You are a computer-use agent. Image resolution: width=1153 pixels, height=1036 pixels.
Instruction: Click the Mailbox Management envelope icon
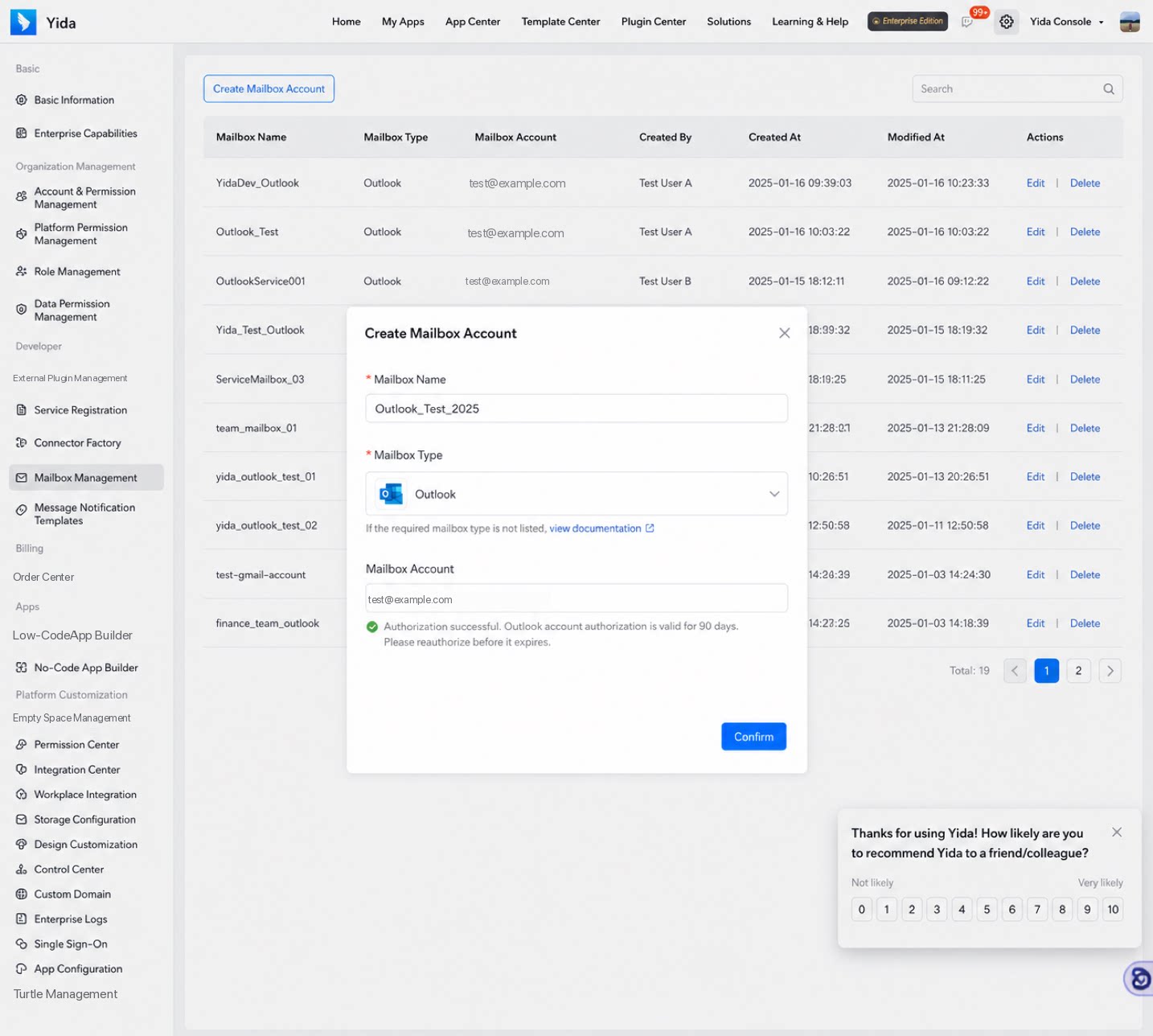[x=22, y=478]
